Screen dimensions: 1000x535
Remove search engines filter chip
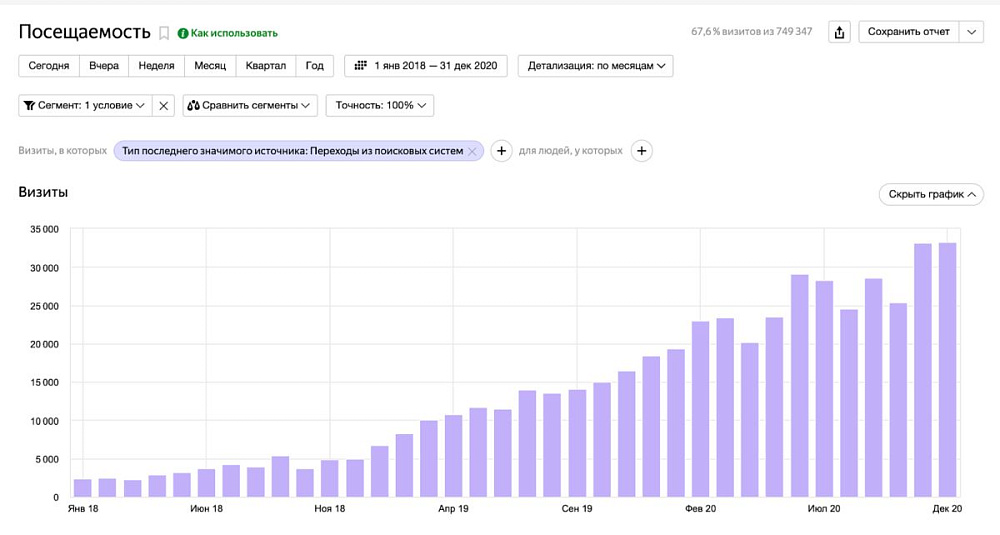point(473,151)
